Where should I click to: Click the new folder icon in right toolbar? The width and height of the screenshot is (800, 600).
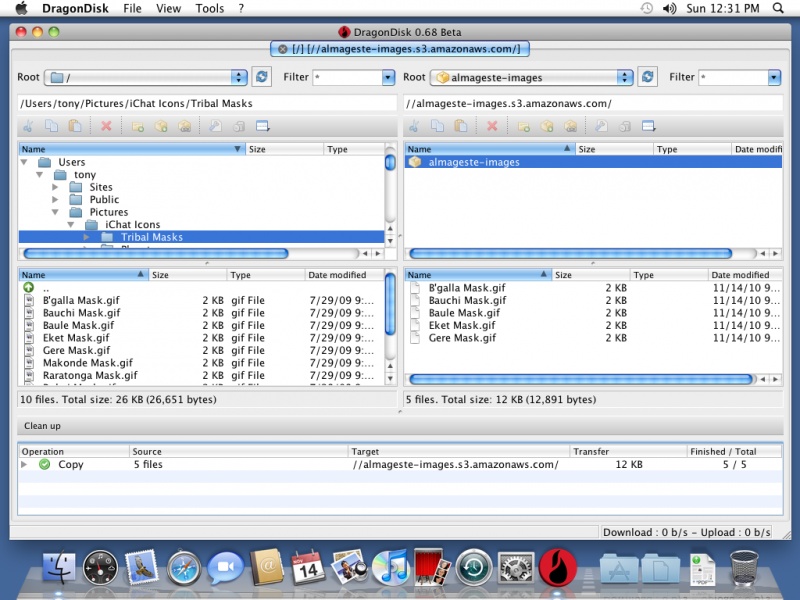[x=523, y=126]
